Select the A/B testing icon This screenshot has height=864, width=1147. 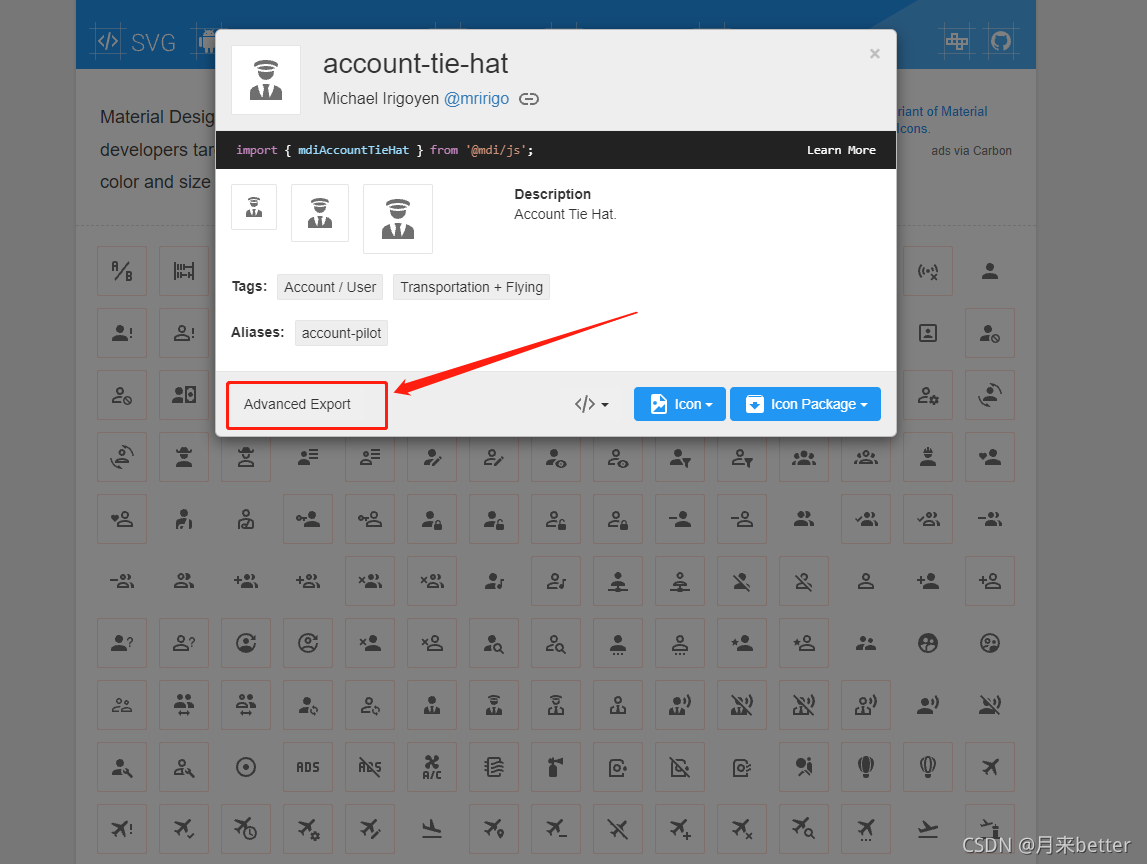[122, 271]
